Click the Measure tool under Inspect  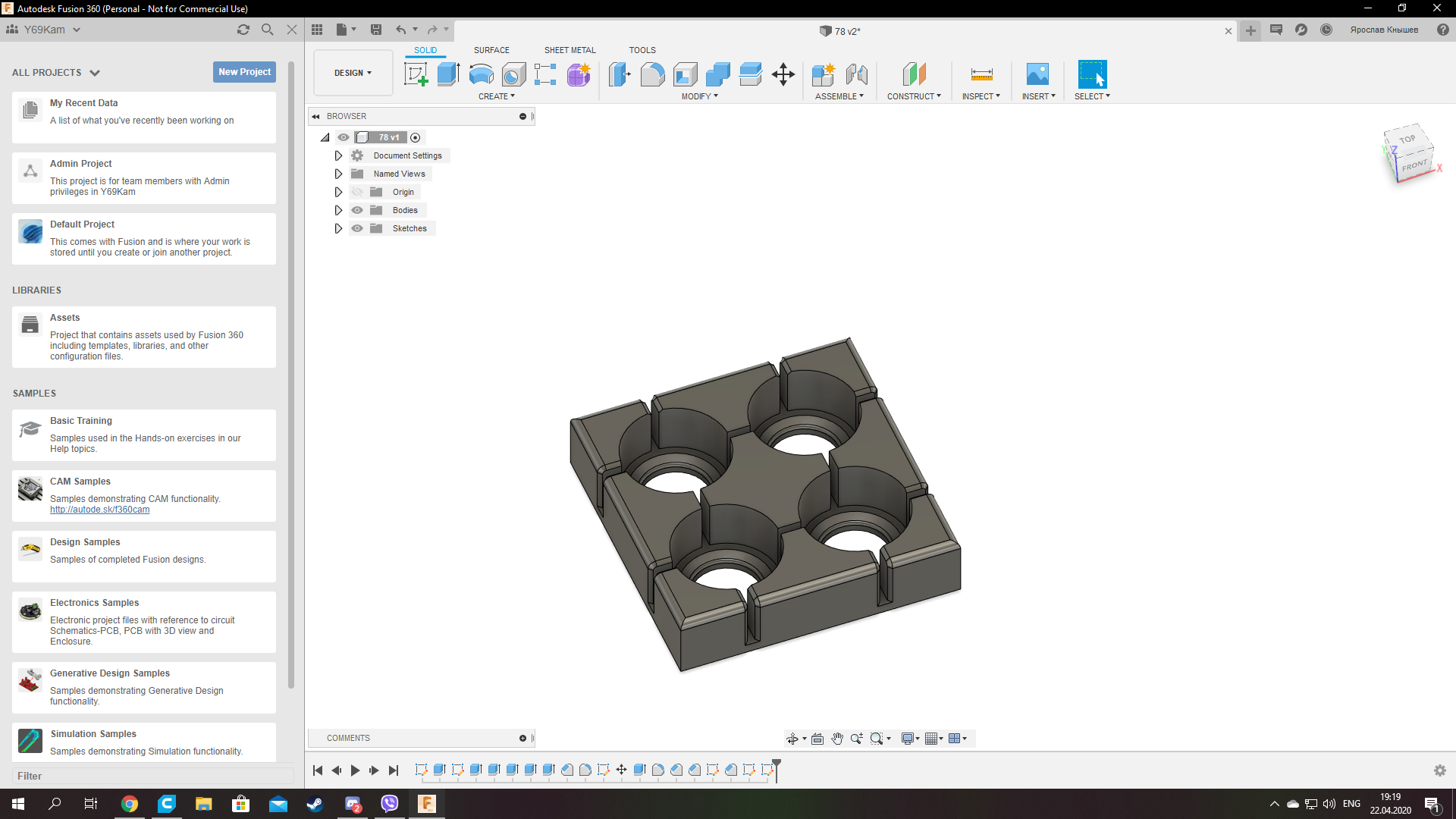981,74
